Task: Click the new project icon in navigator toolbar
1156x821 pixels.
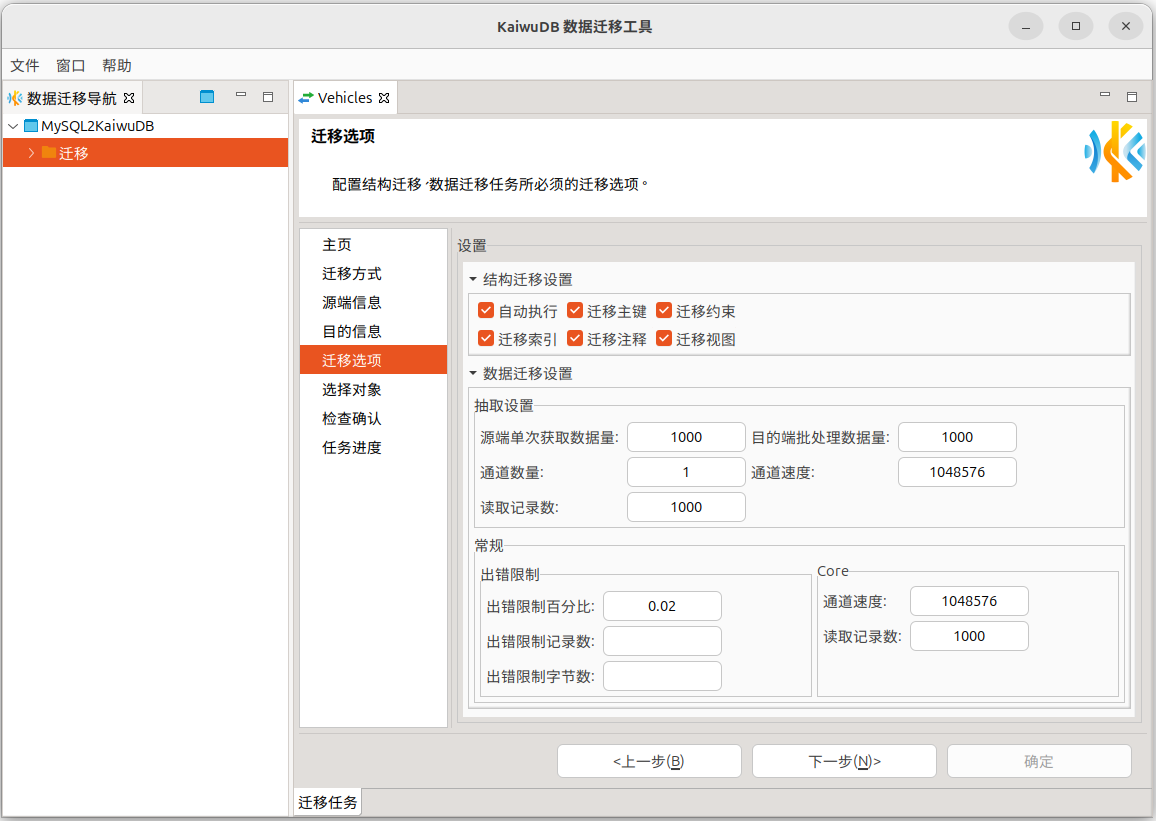Action: (x=207, y=97)
